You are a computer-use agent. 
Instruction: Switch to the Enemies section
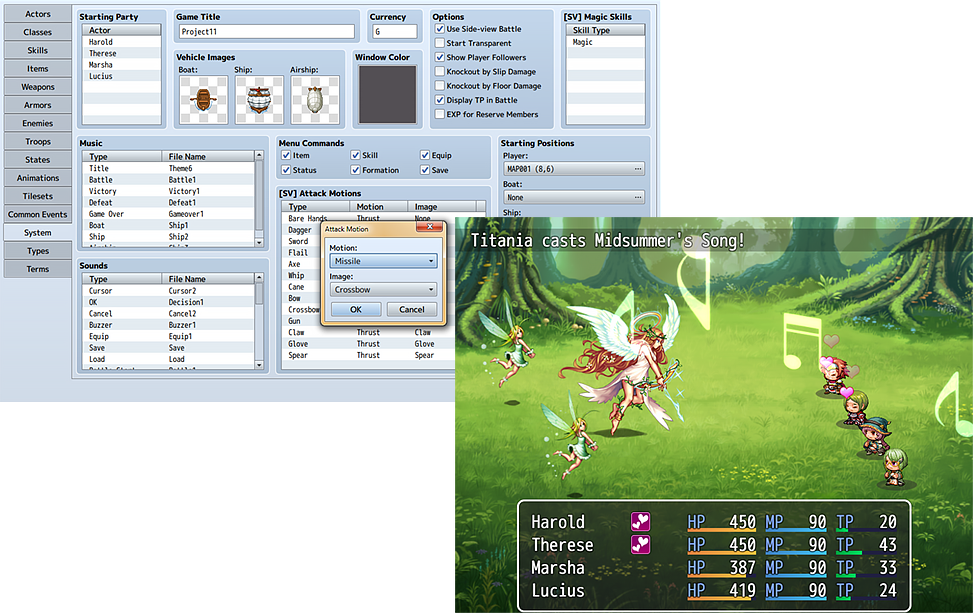37,123
